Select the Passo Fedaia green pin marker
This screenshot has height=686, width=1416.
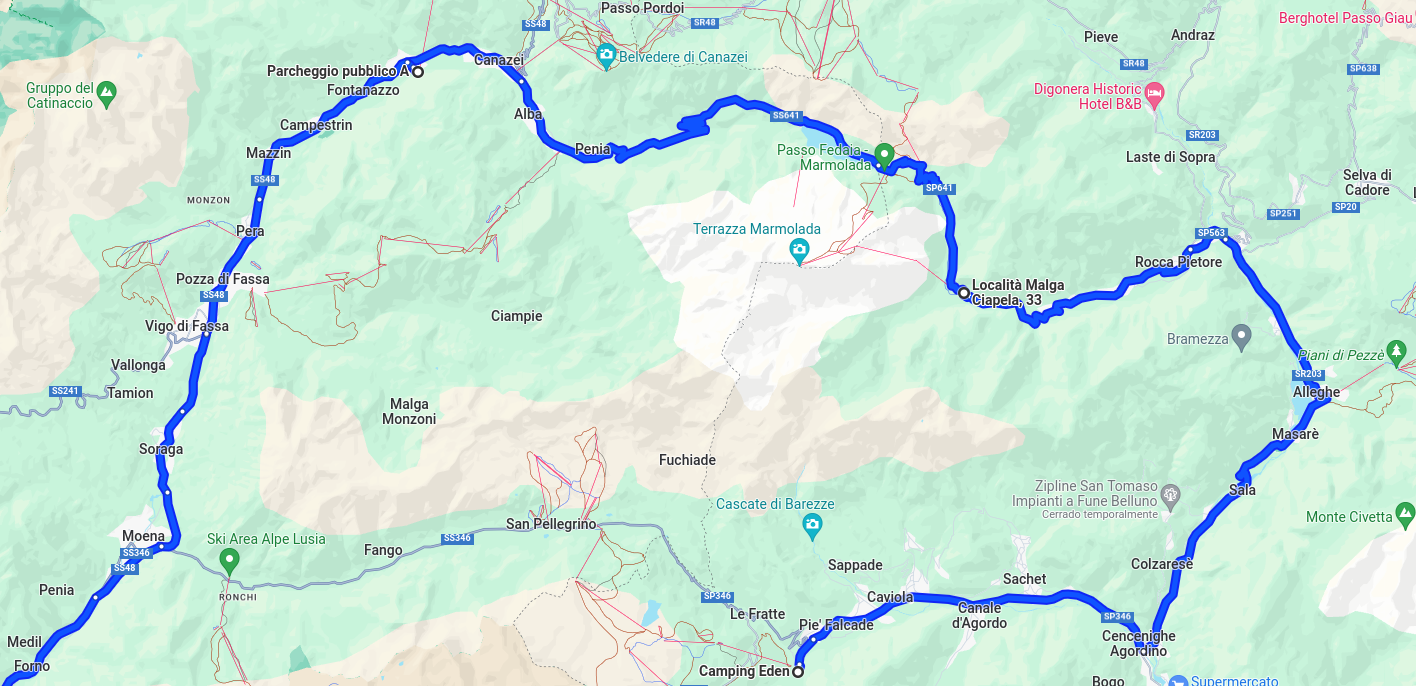click(x=884, y=155)
